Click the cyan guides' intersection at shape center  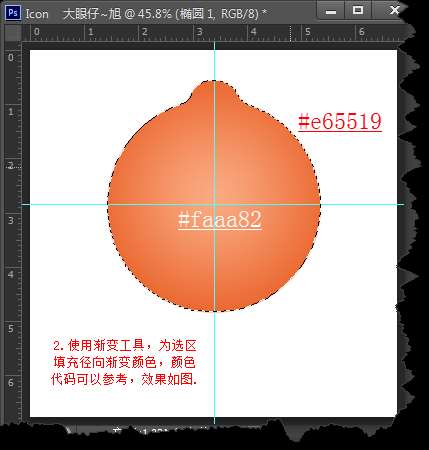pyautogui.click(x=214, y=204)
